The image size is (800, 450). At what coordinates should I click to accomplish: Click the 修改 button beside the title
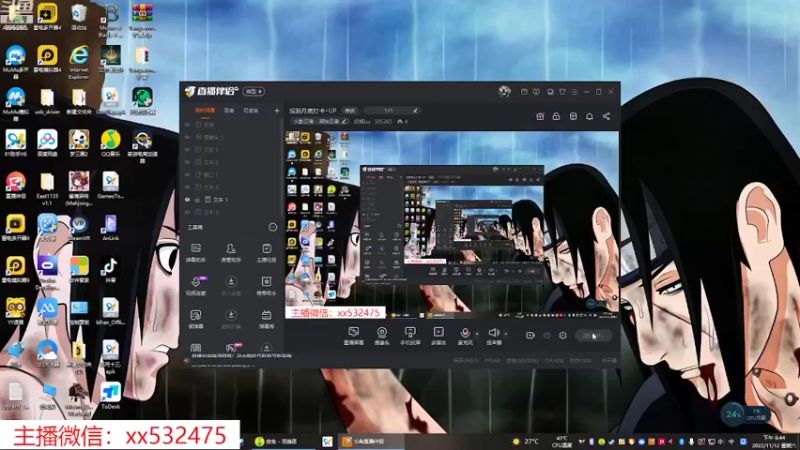350,110
